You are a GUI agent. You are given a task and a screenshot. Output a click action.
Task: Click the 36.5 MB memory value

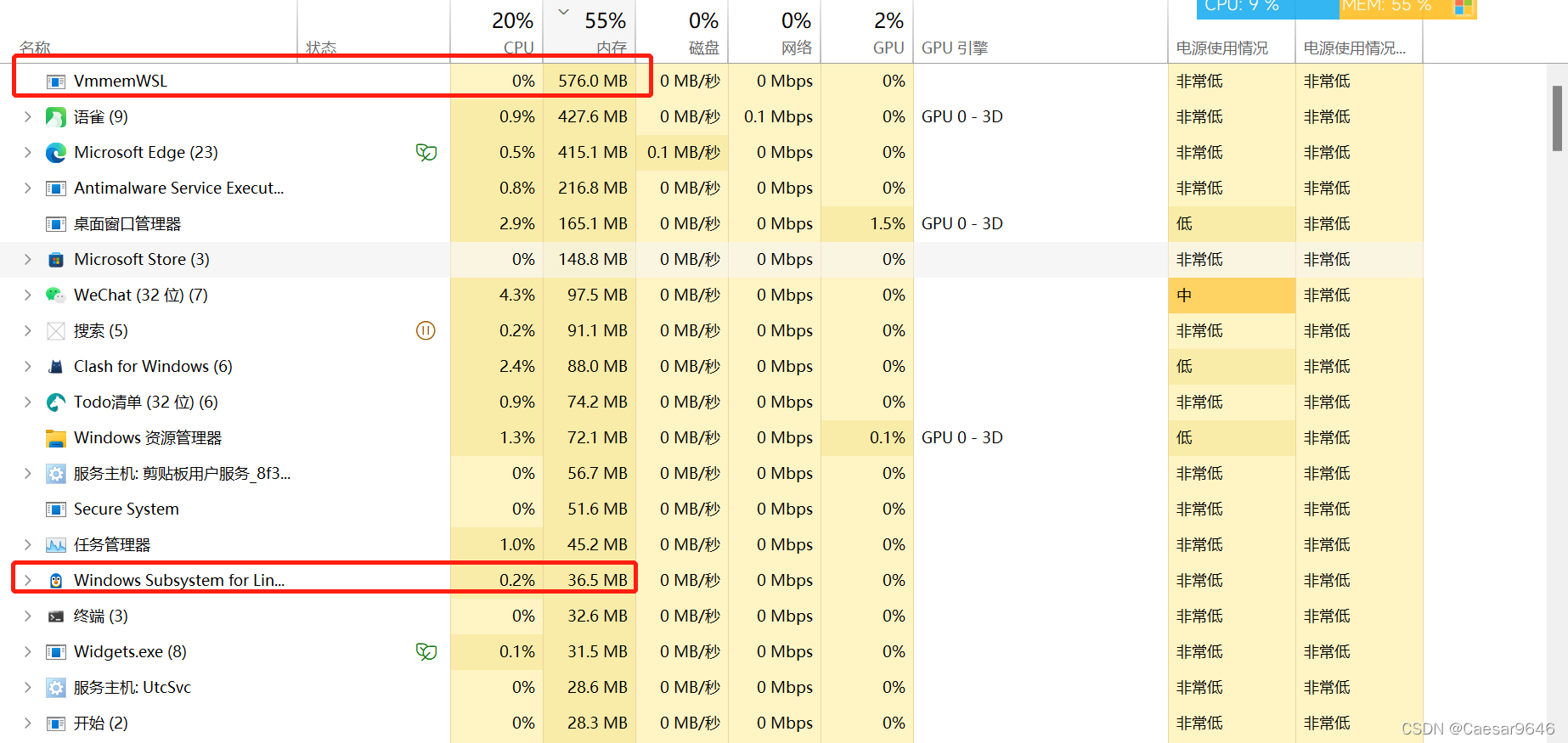(598, 580)
